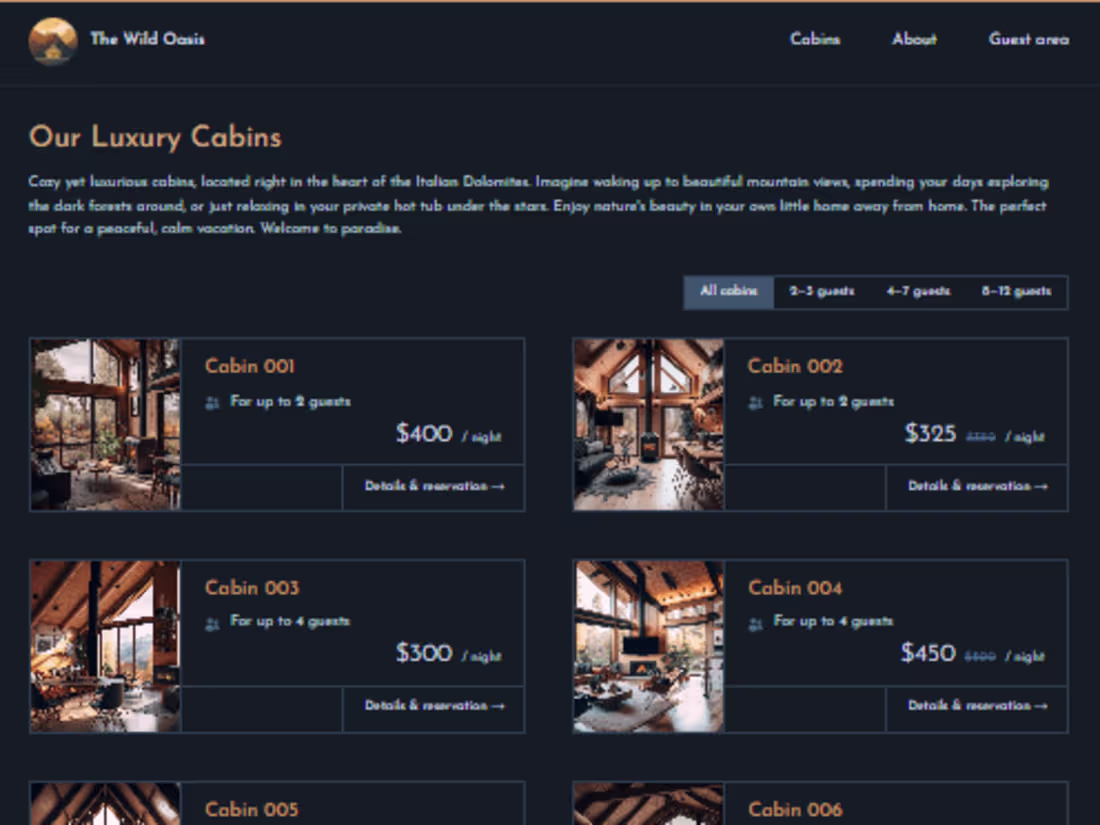Click the Cabin 001 photo thumbnail

[105, 424]
